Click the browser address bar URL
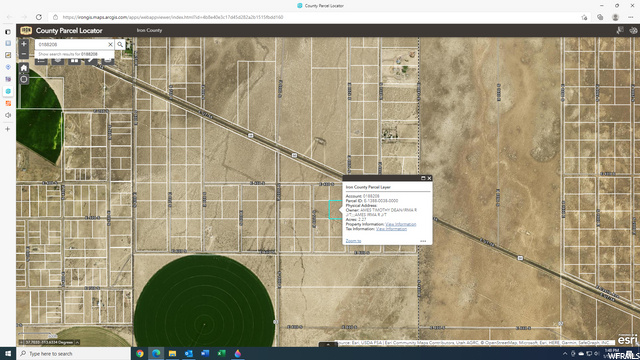The width and height of the screenshot is (640, 360). pyautogui.click(x=173, y=17)
